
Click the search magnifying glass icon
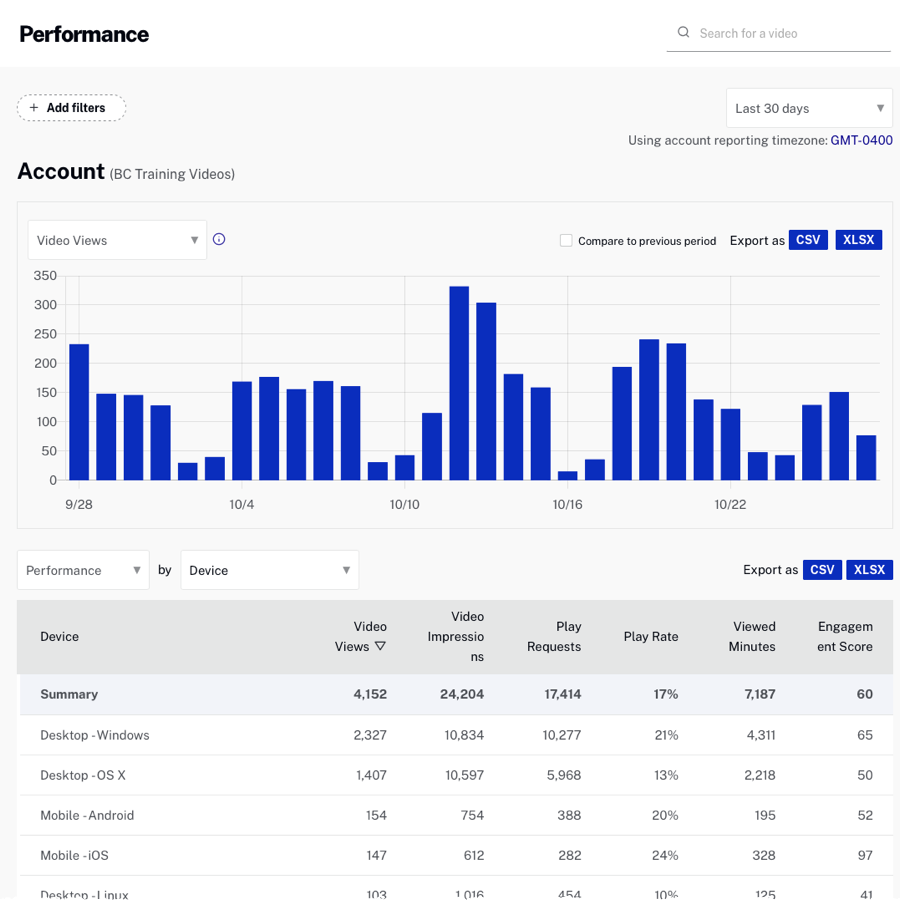point(683,32)
